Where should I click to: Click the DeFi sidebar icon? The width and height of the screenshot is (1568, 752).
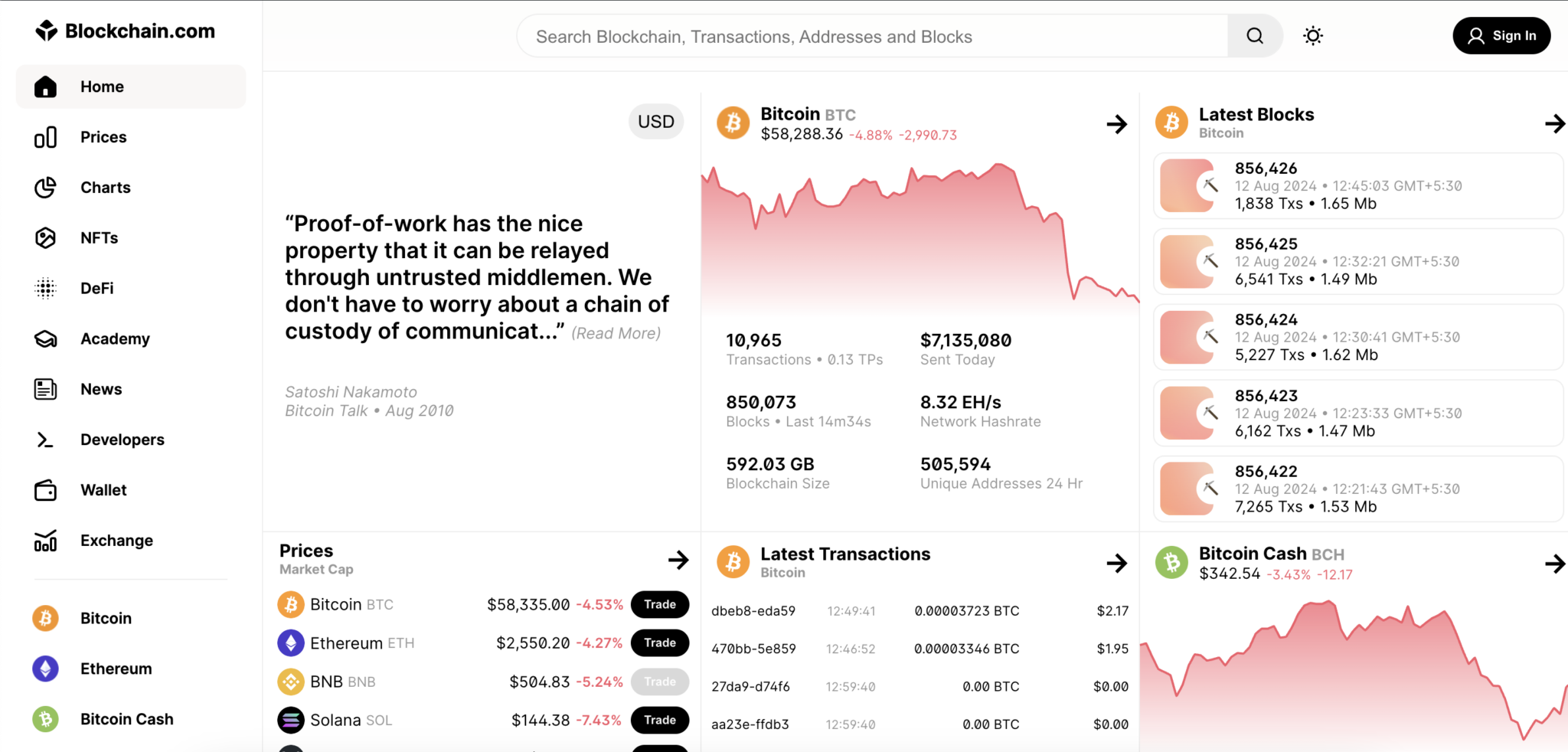tap(46, 288)
